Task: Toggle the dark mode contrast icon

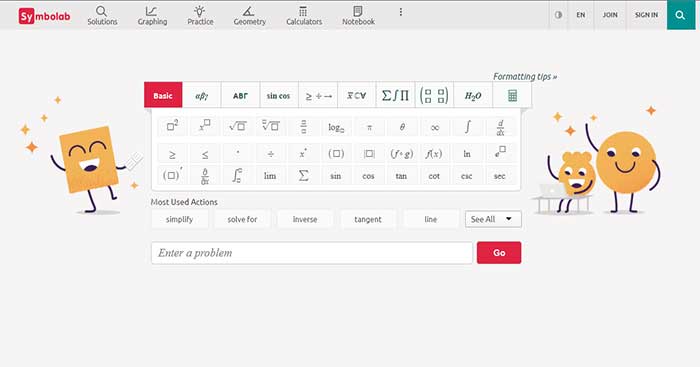Action: pyautogui.click(x=558, y=15)
